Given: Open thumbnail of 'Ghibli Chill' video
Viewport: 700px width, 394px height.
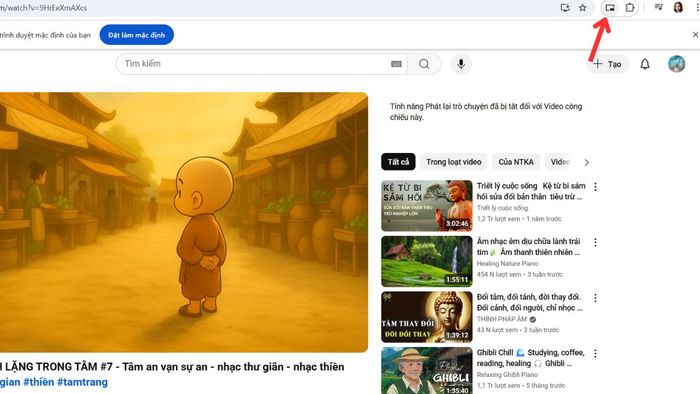Looking at the screenshot, I should [427, 370].
